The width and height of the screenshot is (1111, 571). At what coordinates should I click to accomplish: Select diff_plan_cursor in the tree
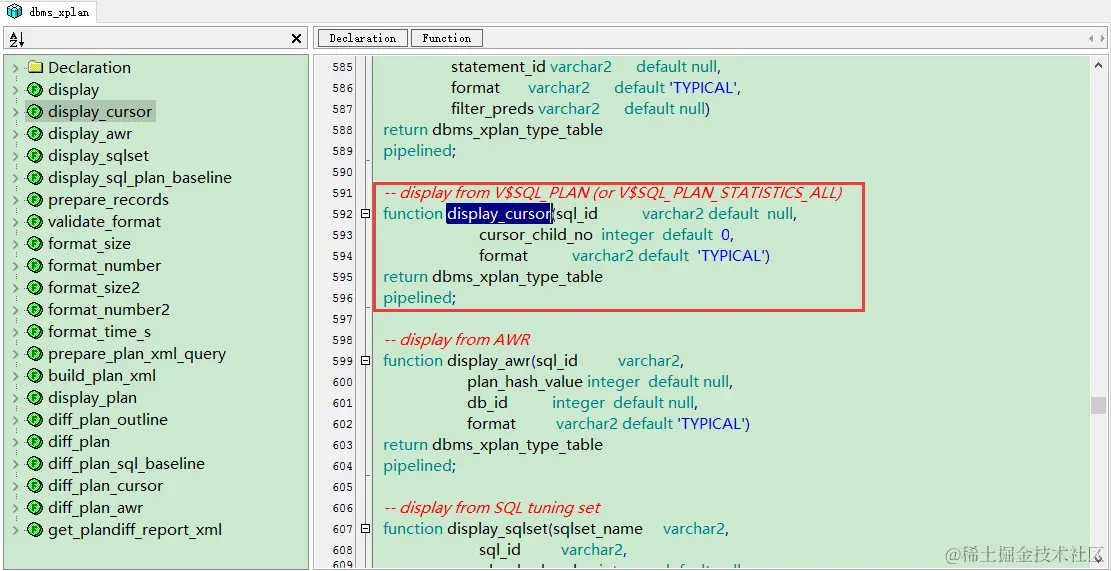pos(106,485)
